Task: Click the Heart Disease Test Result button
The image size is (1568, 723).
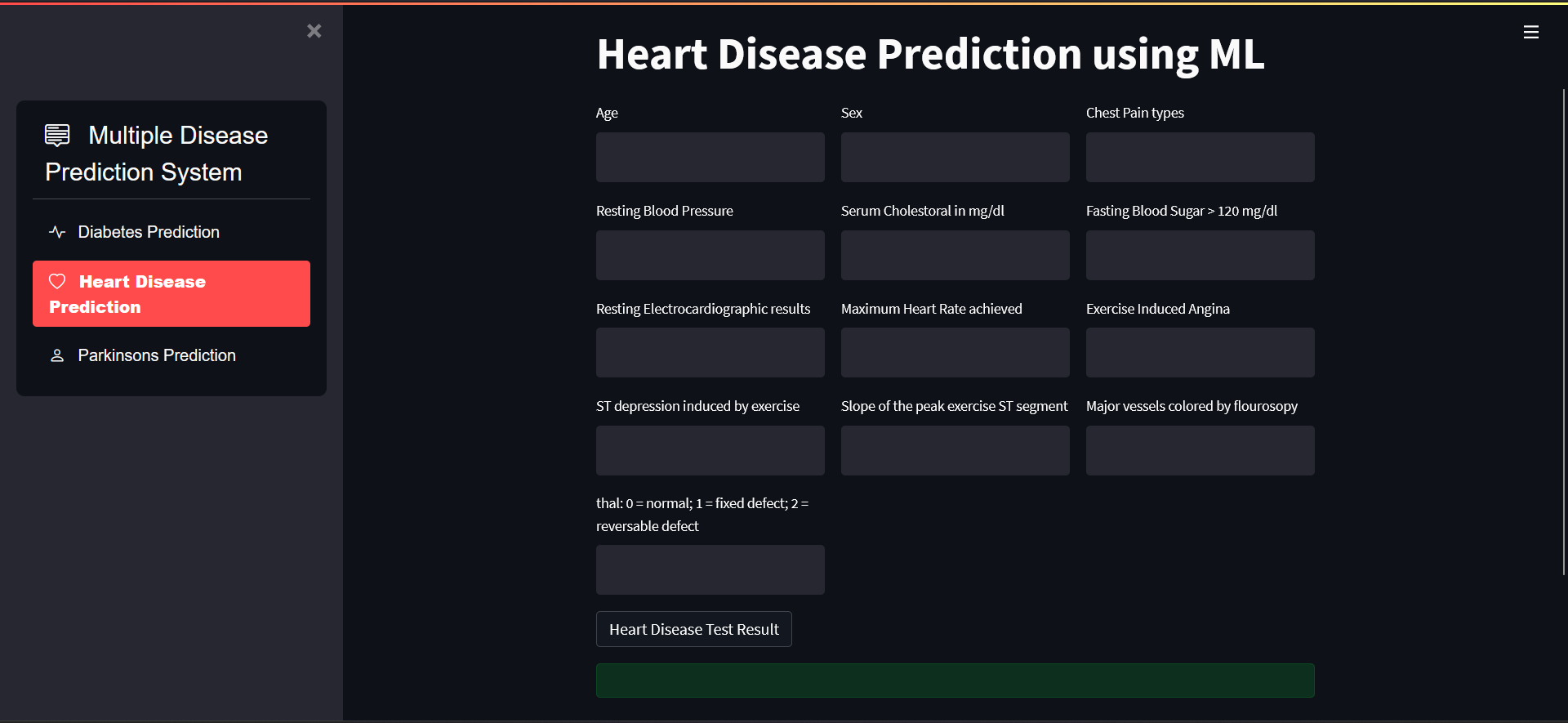Action: 693,629
